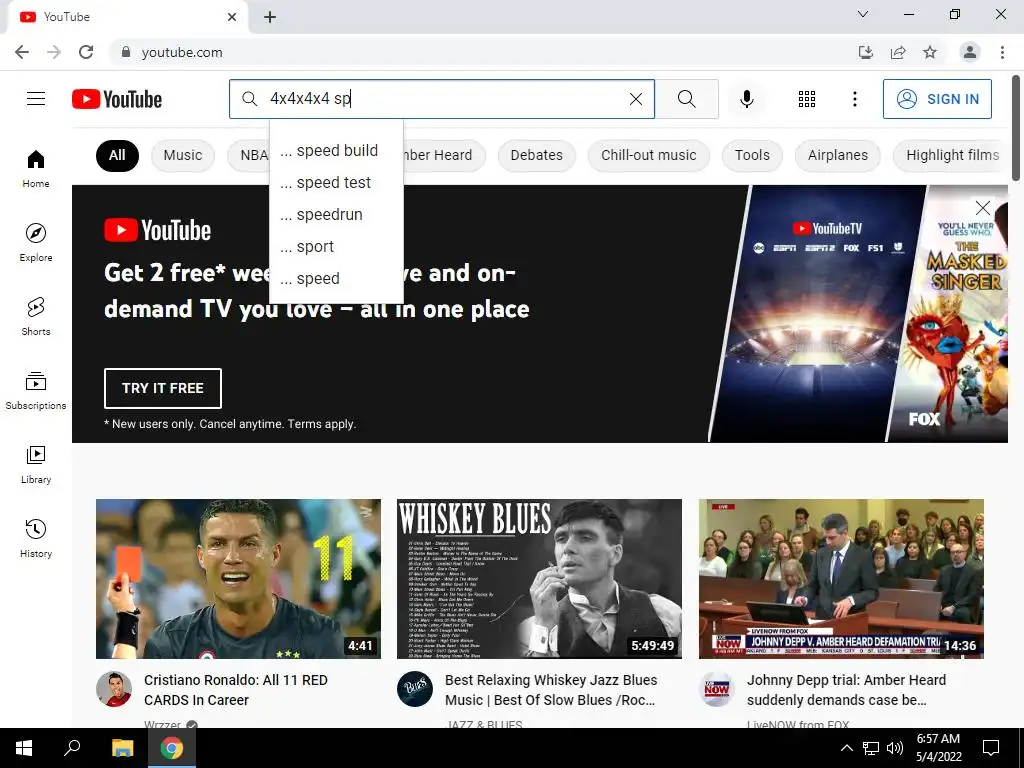Open the tab search dropdown chevron
This screenshot has height=768, width=1024.
(863, 14)
